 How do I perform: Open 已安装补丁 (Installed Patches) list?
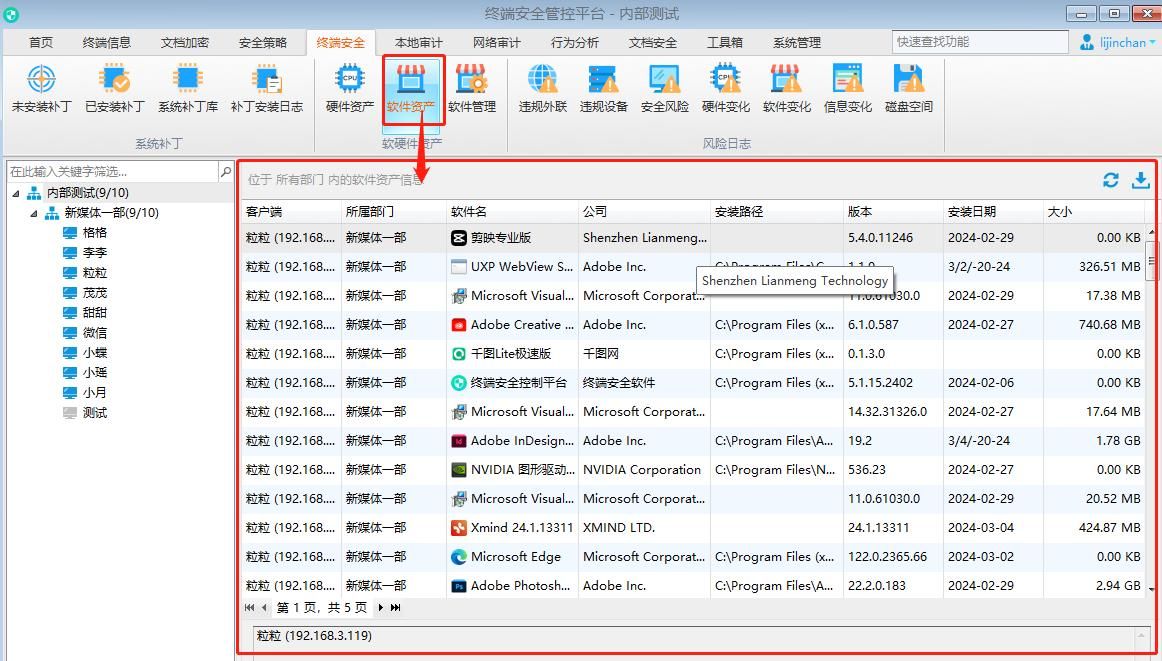tap(113, 90)
